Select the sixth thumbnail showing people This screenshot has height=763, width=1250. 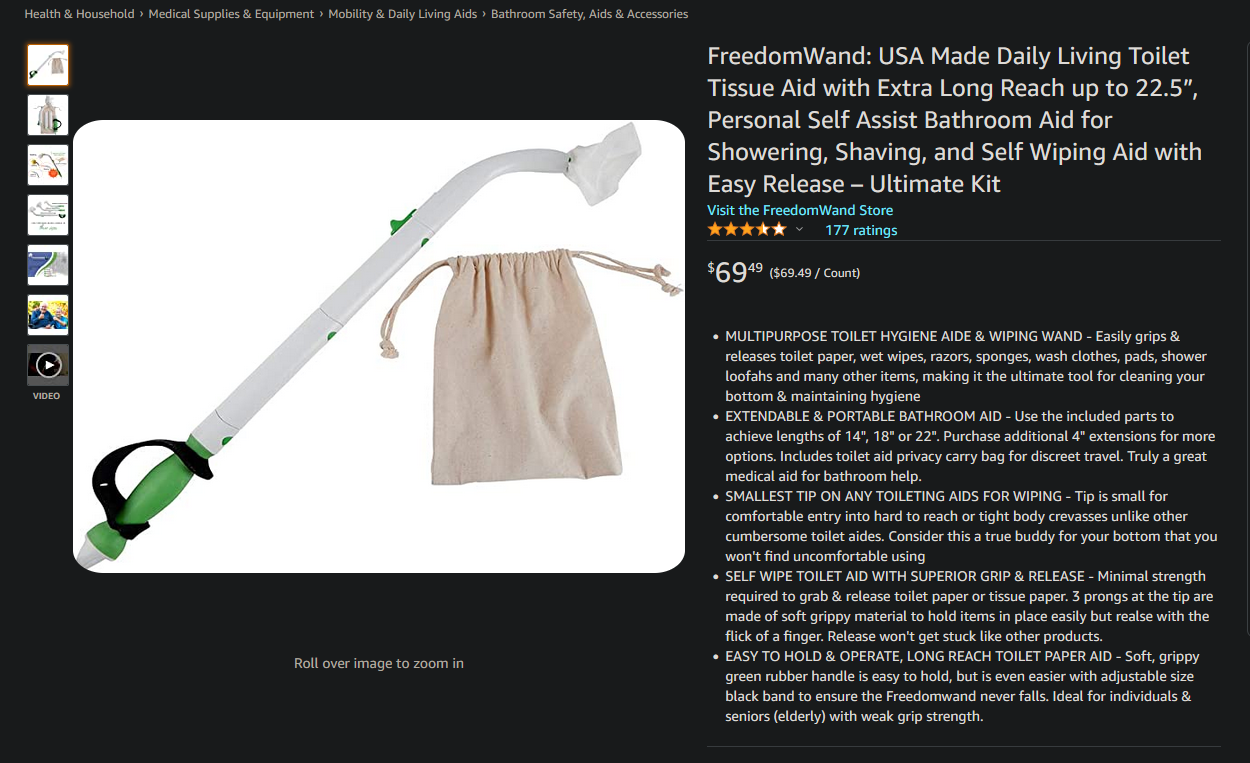tap(48, 315)
